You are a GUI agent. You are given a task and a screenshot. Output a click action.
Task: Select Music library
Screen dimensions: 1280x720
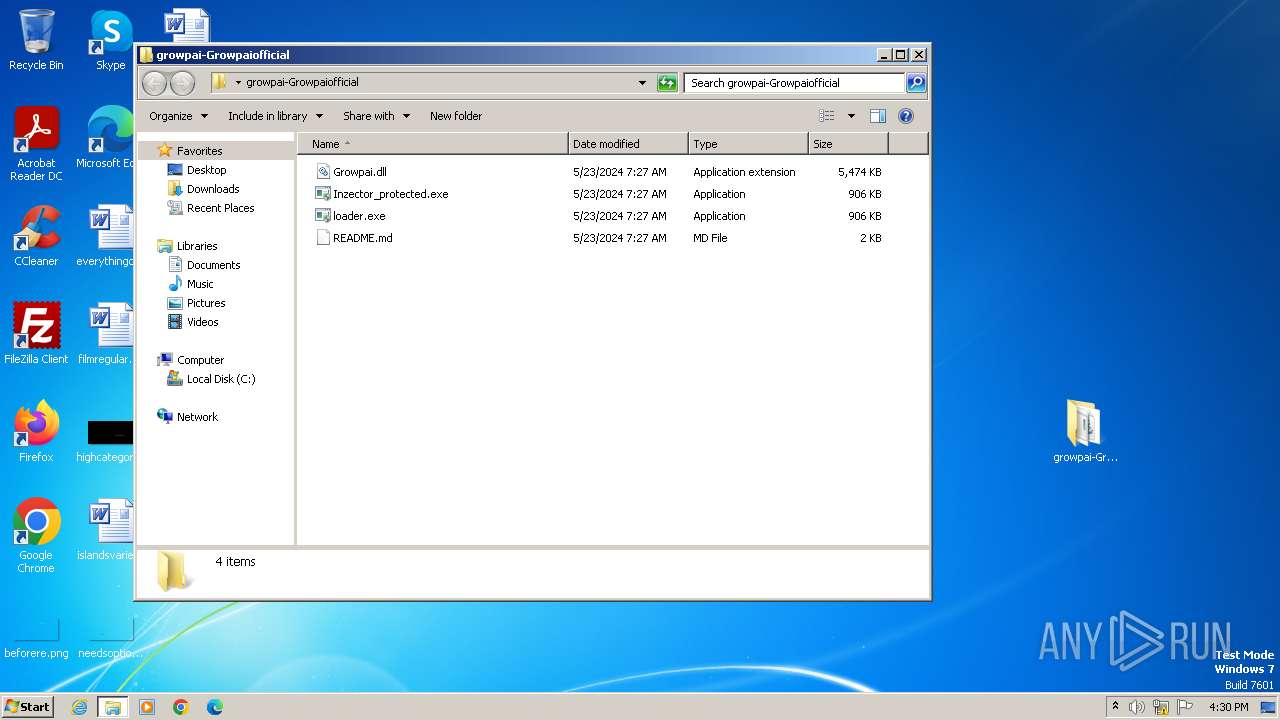[x=200, y=284]
